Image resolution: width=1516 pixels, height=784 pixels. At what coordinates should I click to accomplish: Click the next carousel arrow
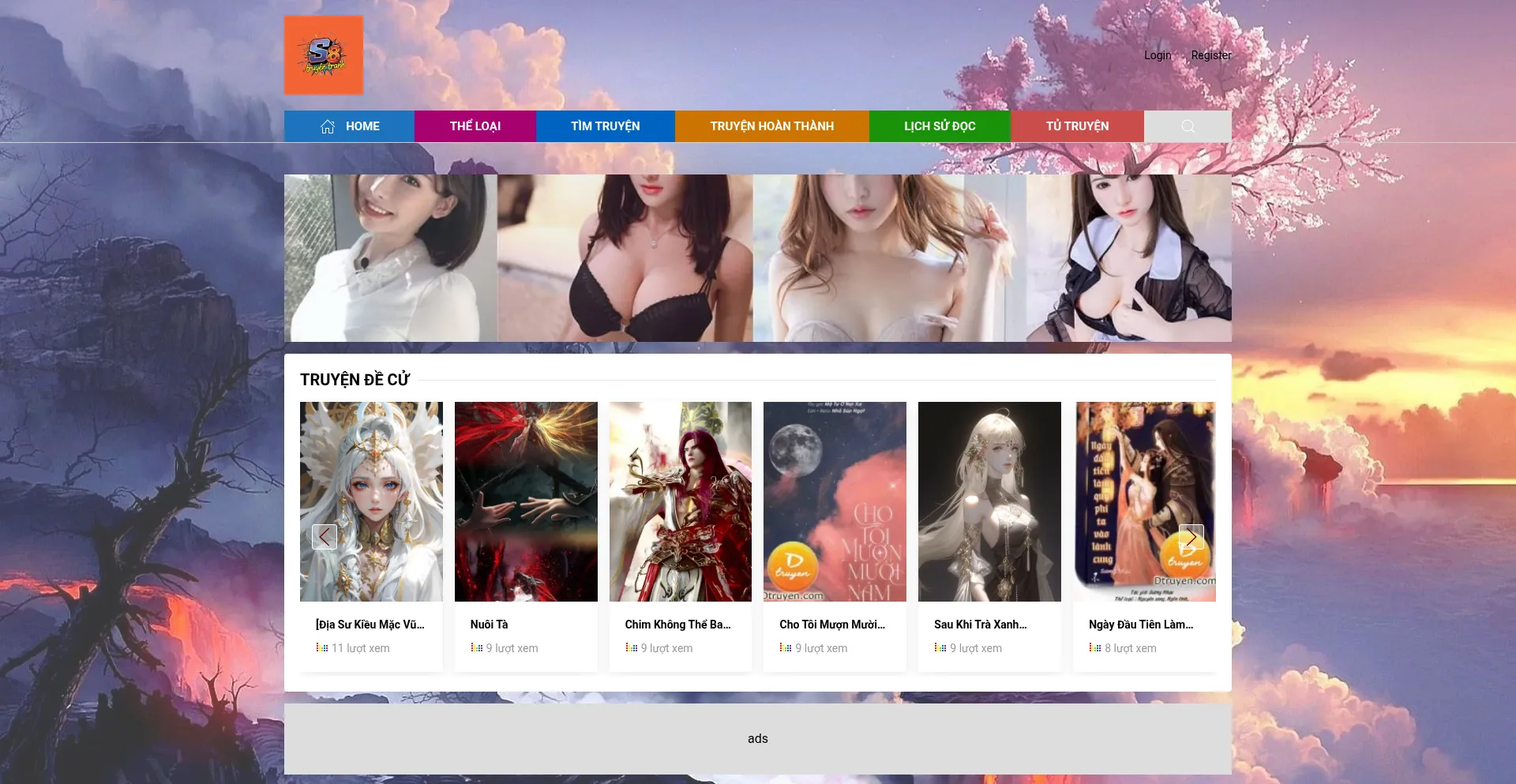tap(1191, 537)
